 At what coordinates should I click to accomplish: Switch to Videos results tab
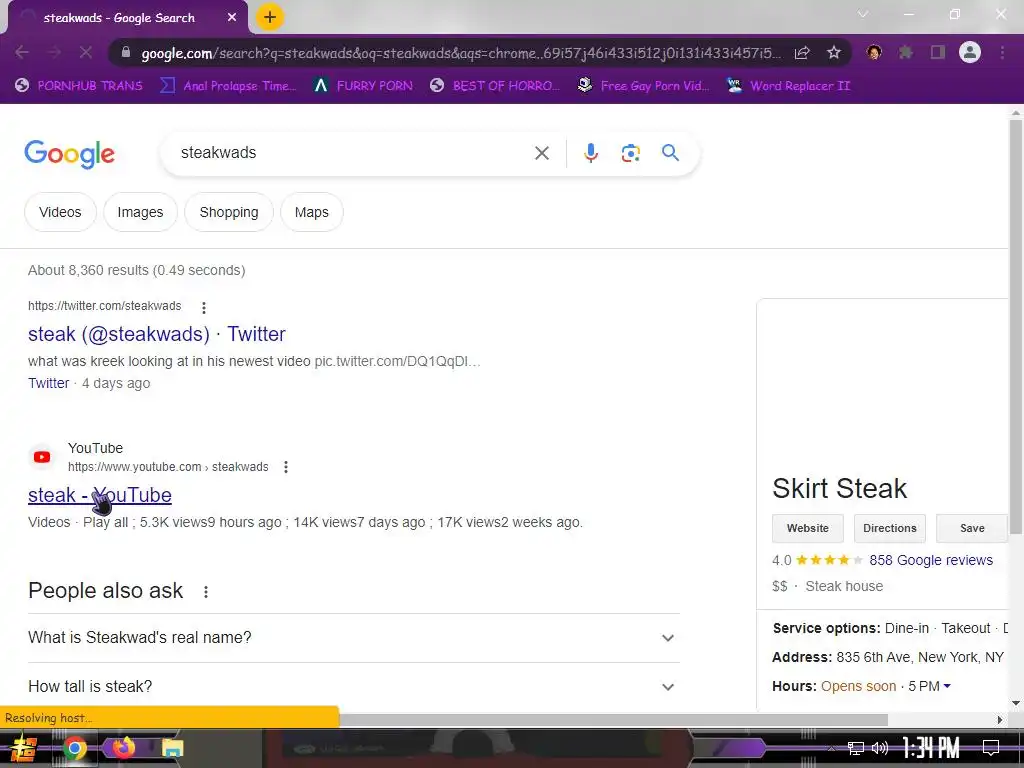(60, 212)
